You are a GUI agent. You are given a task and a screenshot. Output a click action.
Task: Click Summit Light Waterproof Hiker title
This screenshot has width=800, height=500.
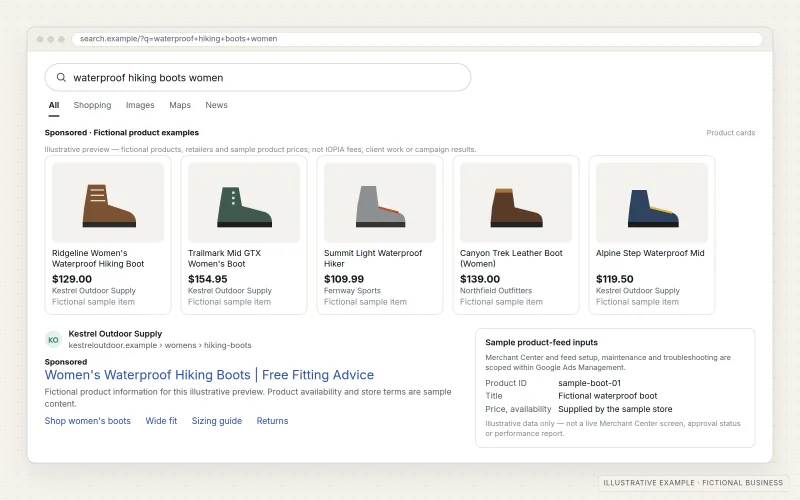(x=373, y=259)
